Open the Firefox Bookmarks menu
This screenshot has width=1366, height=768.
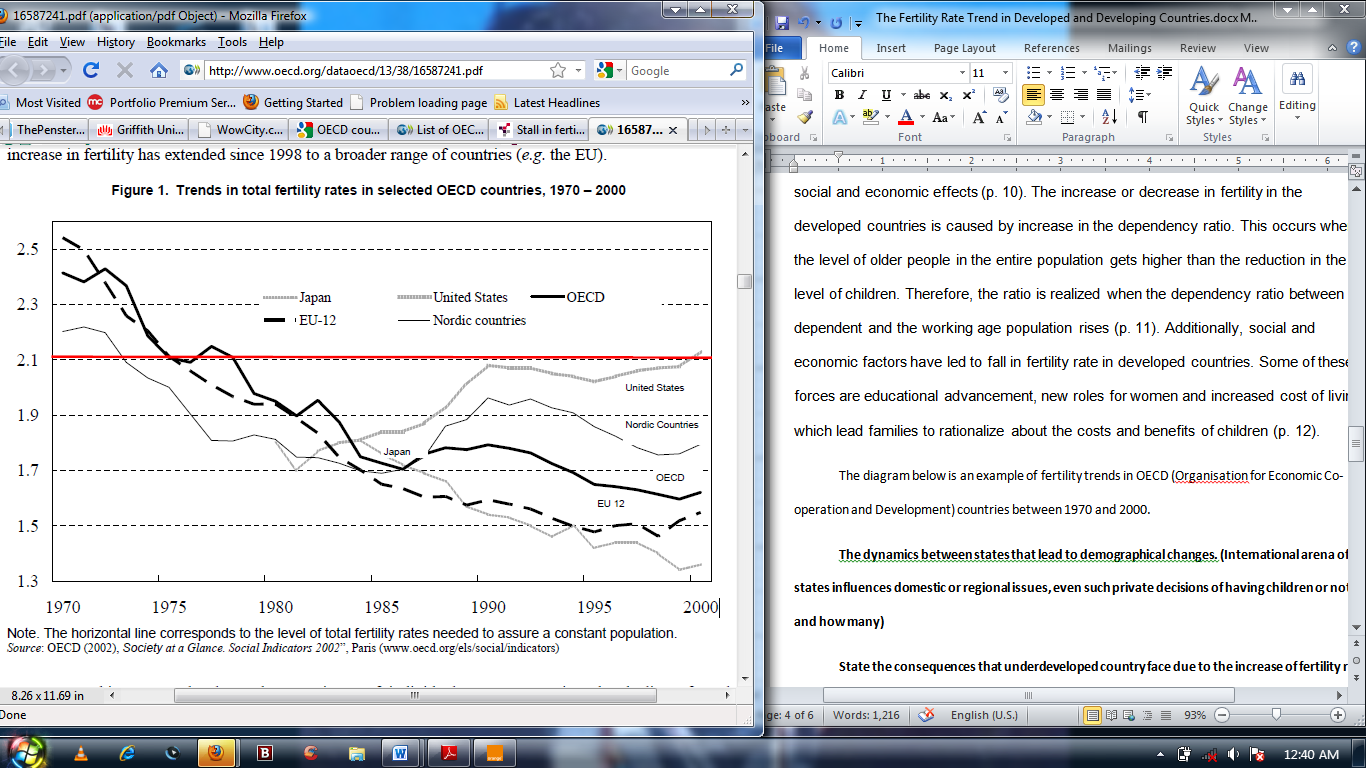176,42
